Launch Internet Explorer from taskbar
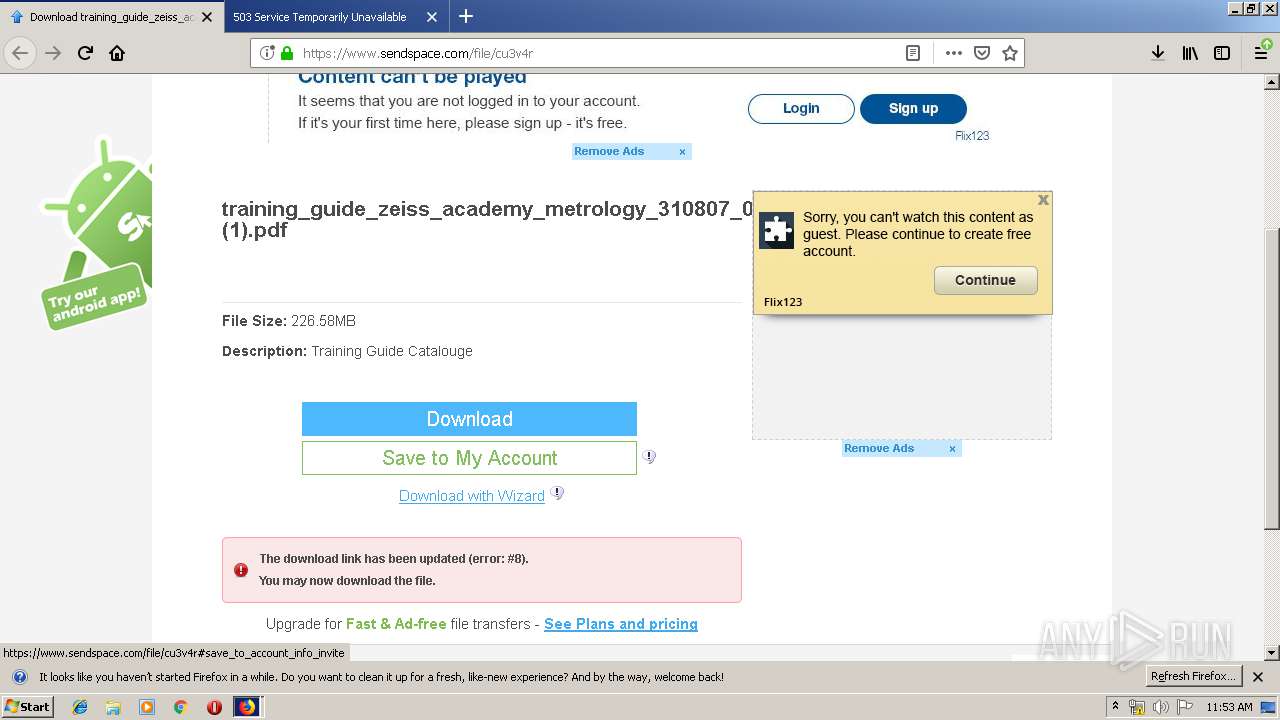1280x720 pixels. coord(80,707)
